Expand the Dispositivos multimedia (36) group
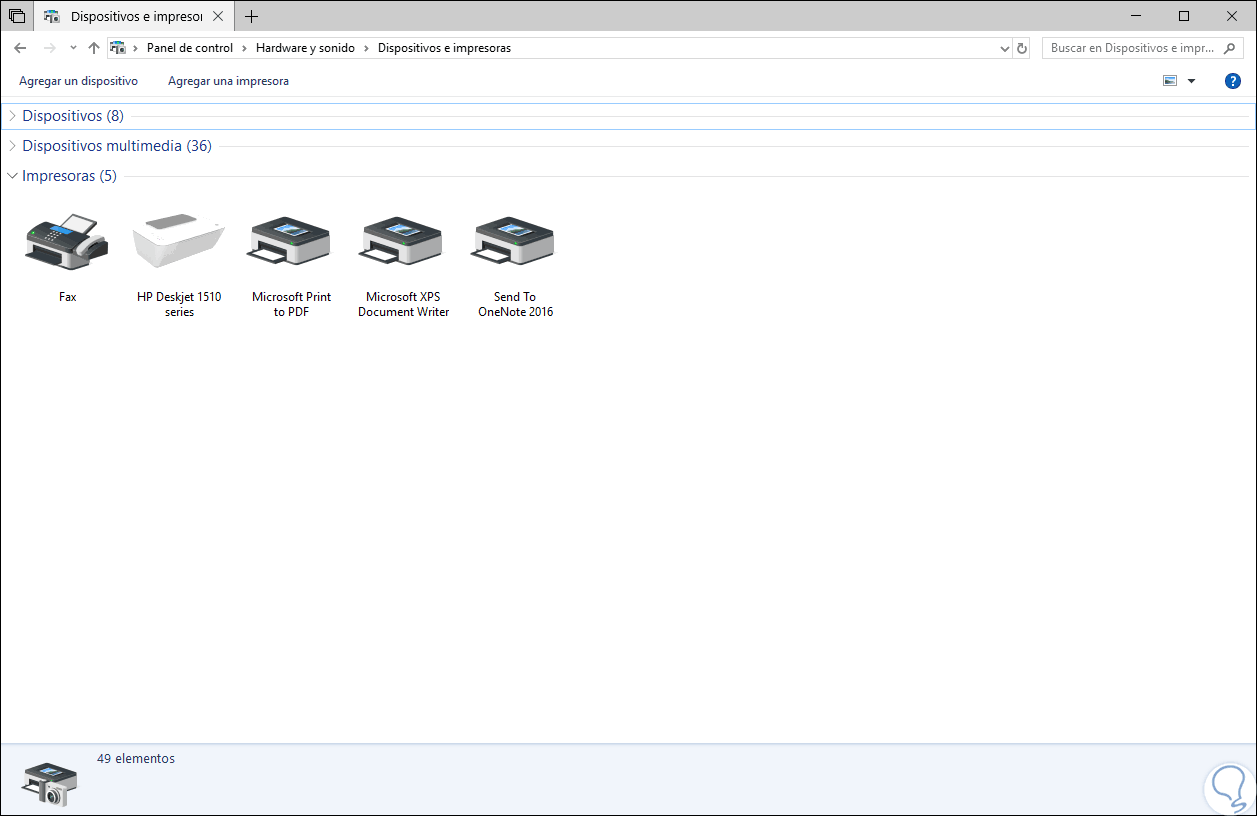1257x816 pixels. click(x=12, y=146)
